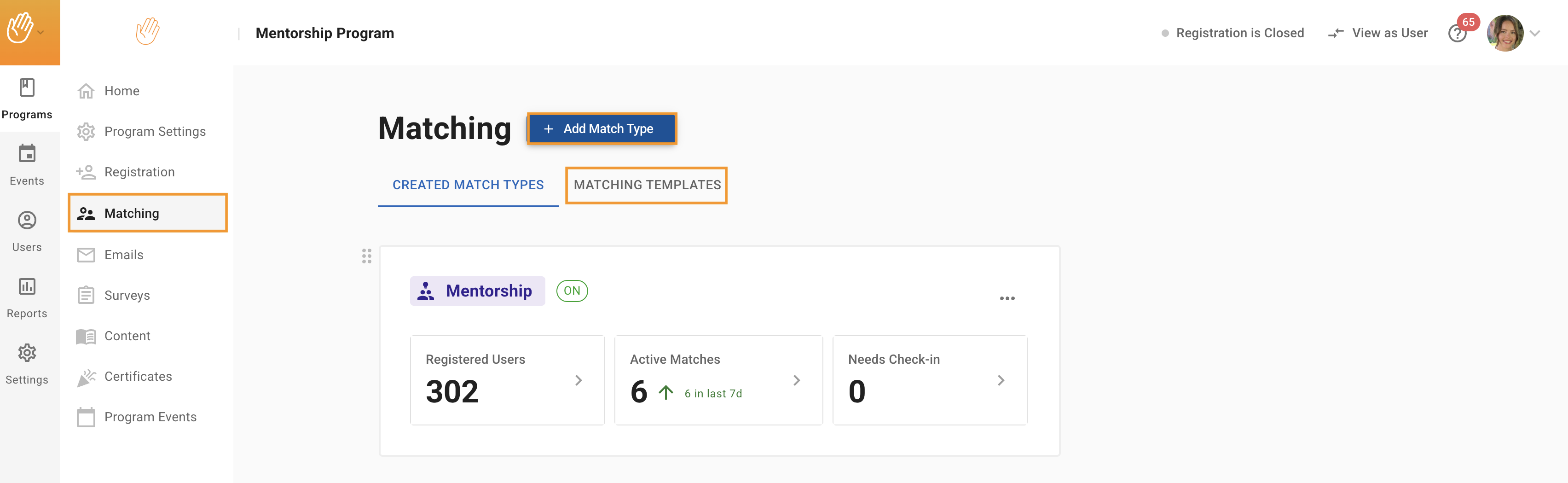Image resolution: width=1568 pixels, height=483 pixels.
Task: Expand the orange organization logo dropdown
Action: [40, 32]
